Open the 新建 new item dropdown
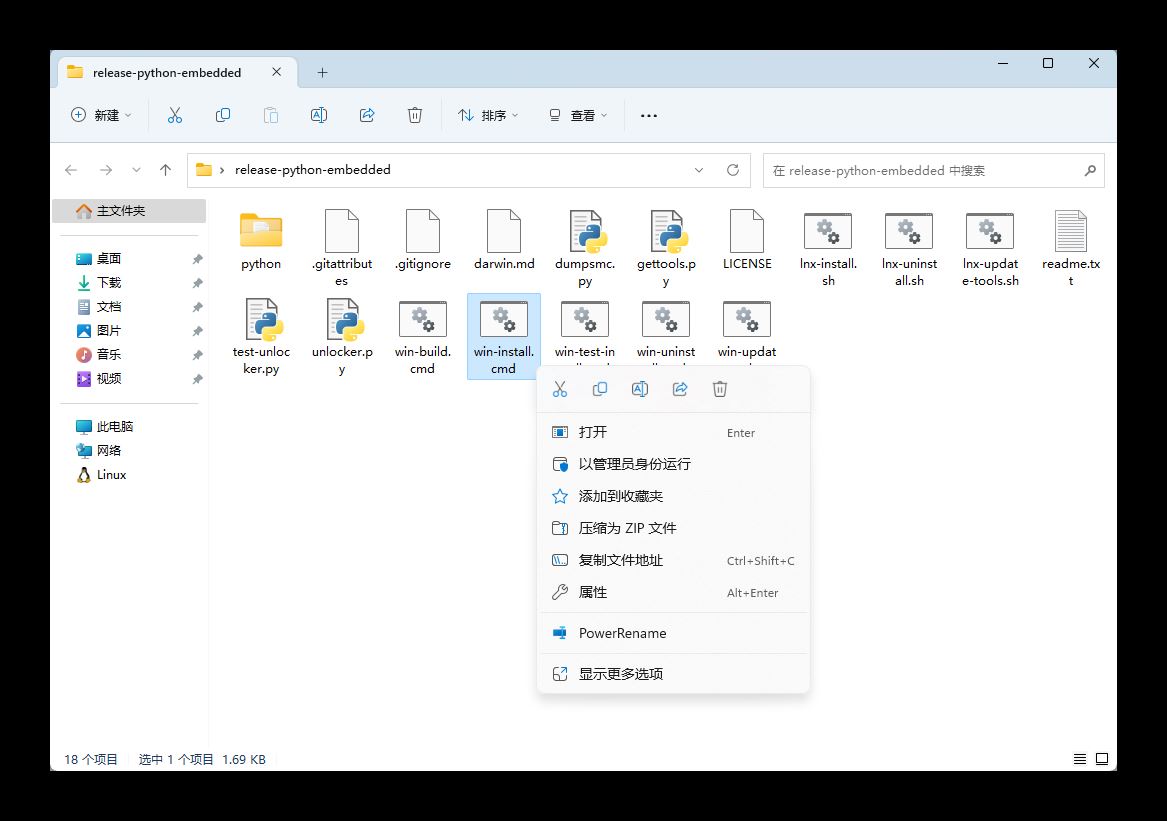 pyautogui.click(x=102, y=115)
